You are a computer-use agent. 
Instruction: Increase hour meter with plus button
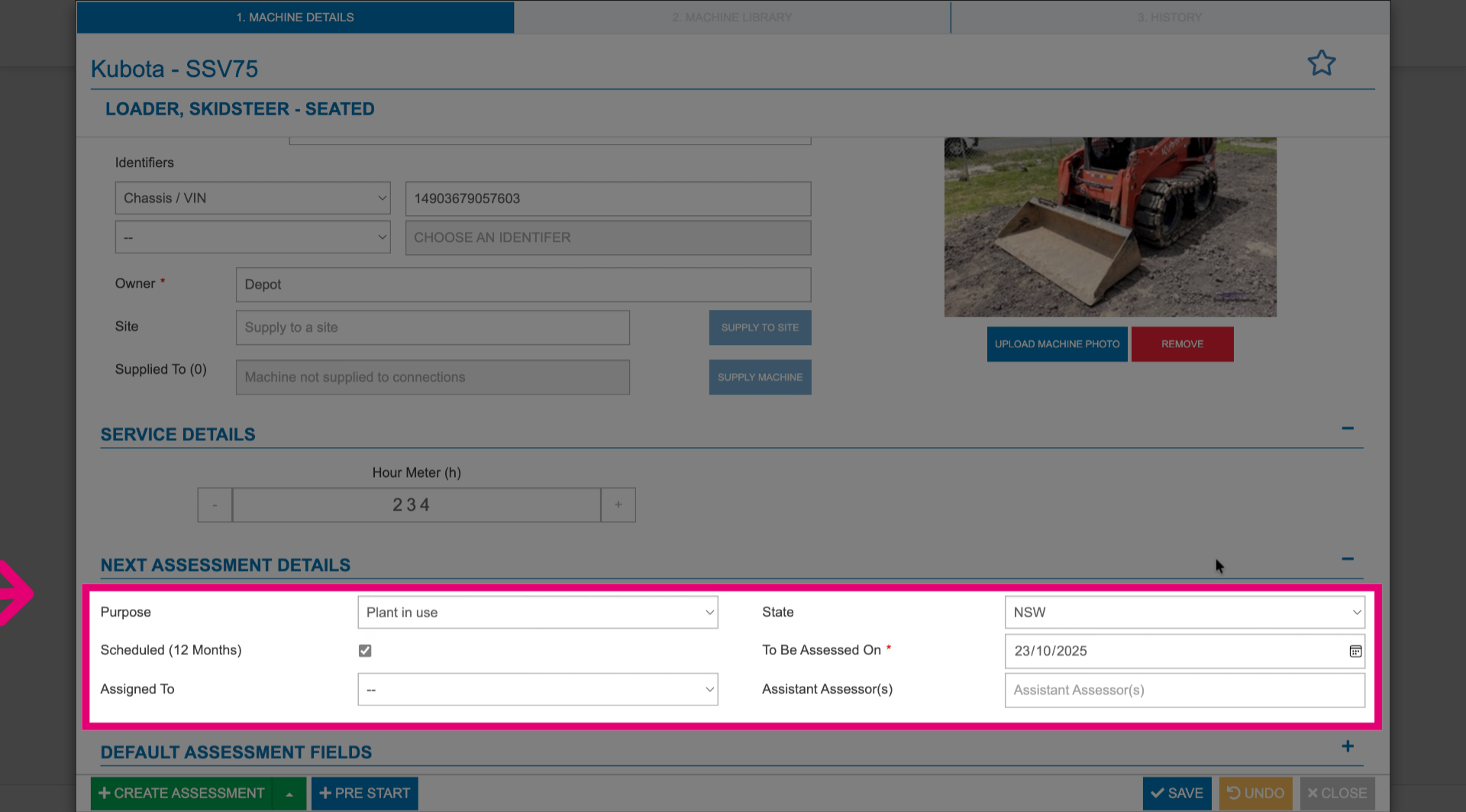click(618, 505)
